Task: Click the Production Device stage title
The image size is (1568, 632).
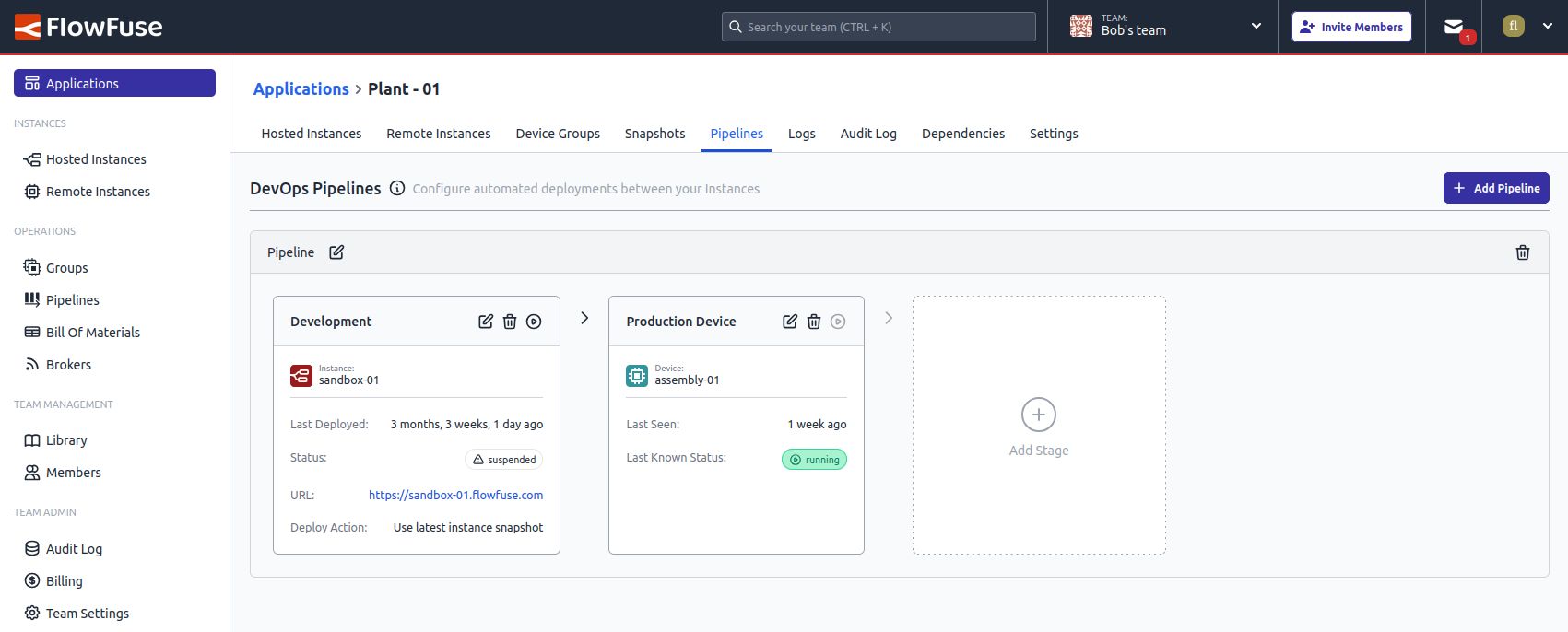Action: coord(681,322)
